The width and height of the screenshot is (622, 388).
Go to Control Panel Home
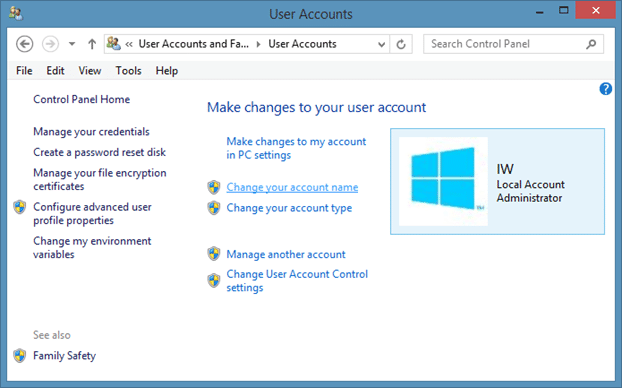click(81, 99)
